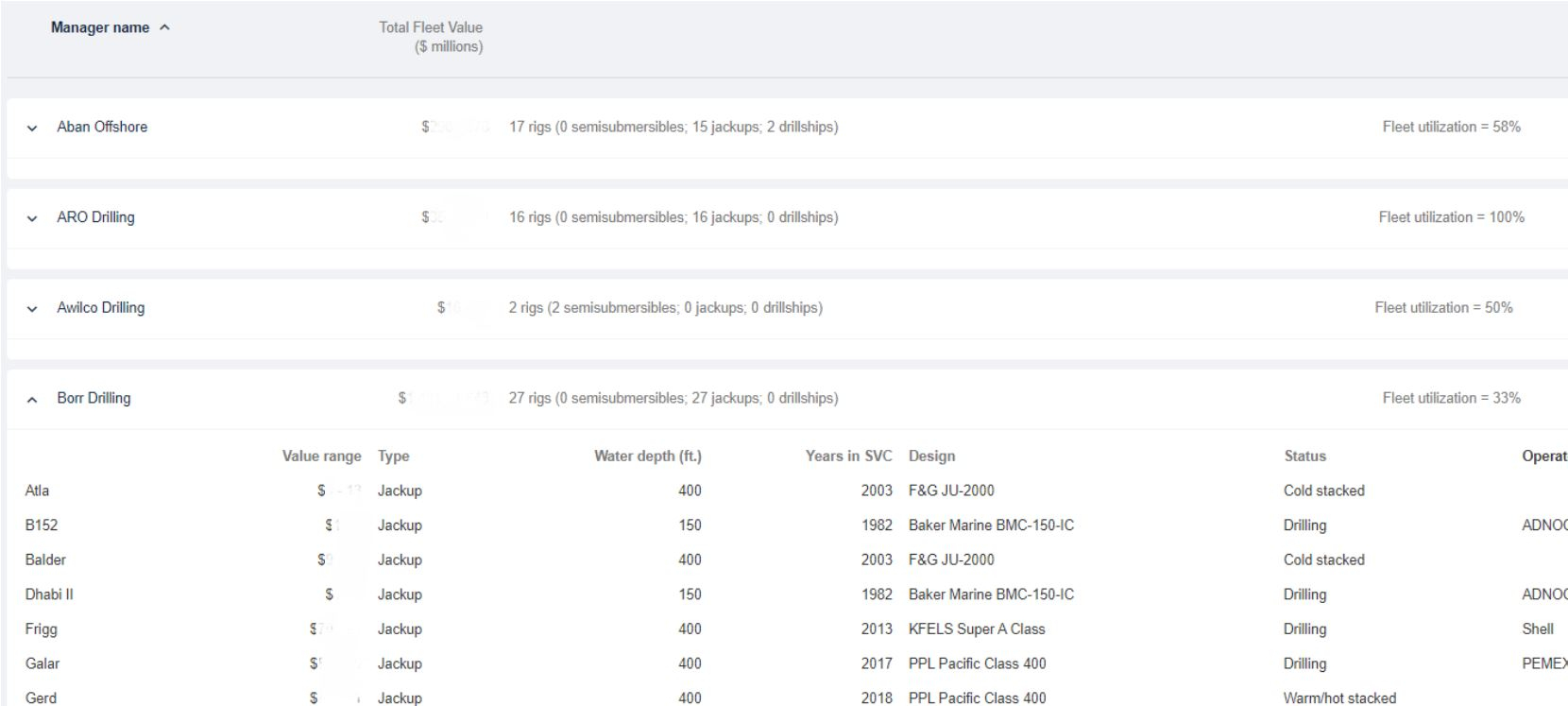Click the Design column header
The height and width of the screenshot is (706, 1568).
pos(931,456)
